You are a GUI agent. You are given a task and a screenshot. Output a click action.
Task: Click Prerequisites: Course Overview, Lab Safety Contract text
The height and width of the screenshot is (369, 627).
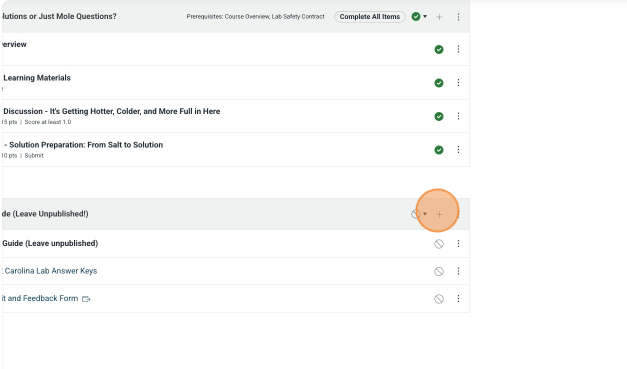tap(256, 17)
